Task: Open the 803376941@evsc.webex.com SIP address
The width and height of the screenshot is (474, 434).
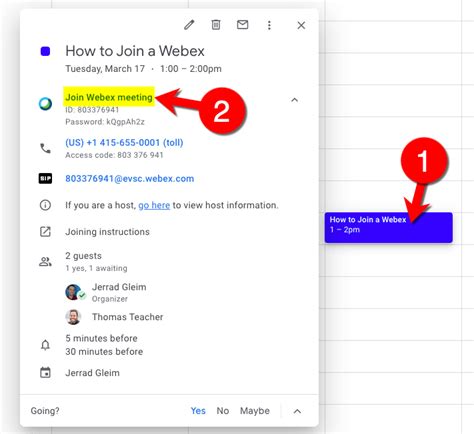Action: click(x=129, y=179)
